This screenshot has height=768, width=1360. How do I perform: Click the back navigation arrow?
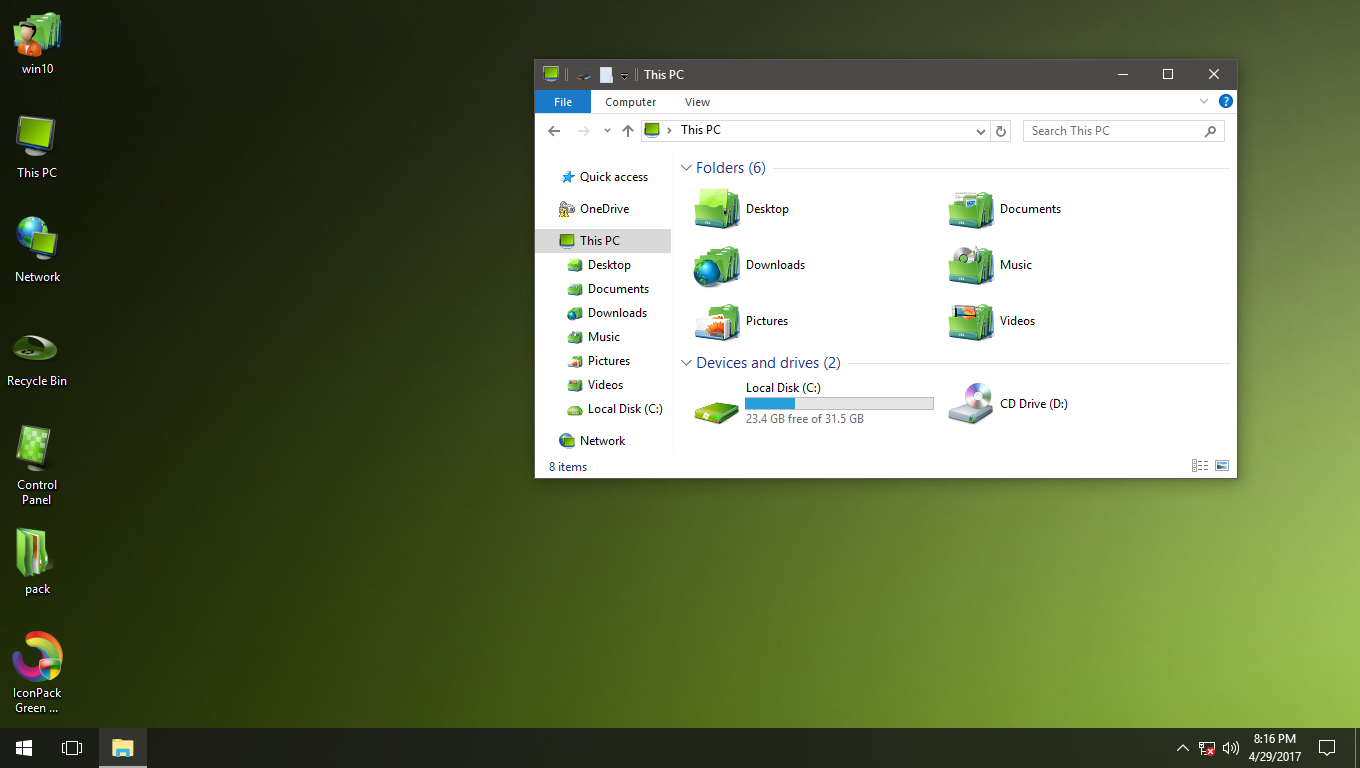tap(554, 130)
